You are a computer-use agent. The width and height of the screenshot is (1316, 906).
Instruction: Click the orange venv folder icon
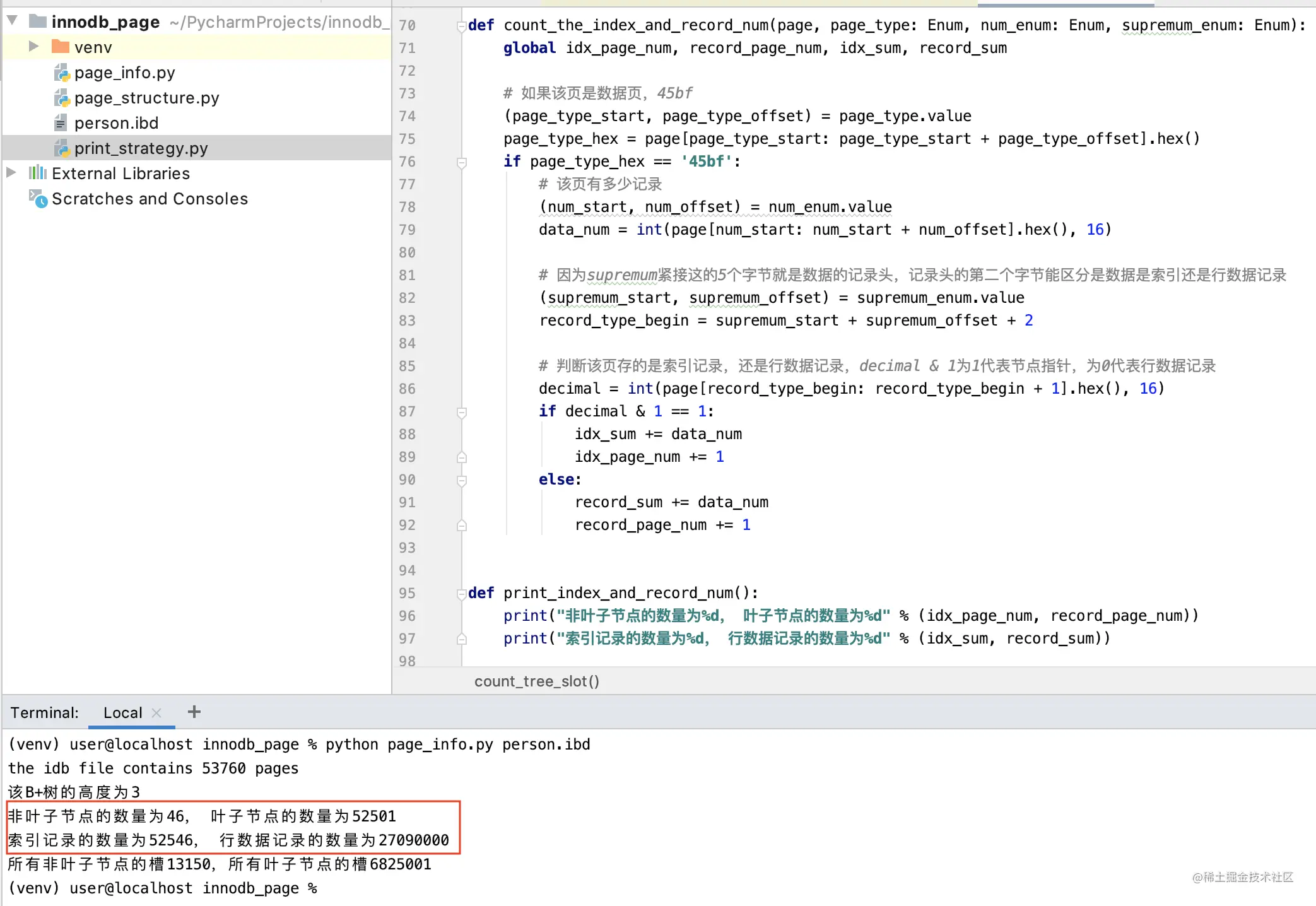[x=61, y=46]
